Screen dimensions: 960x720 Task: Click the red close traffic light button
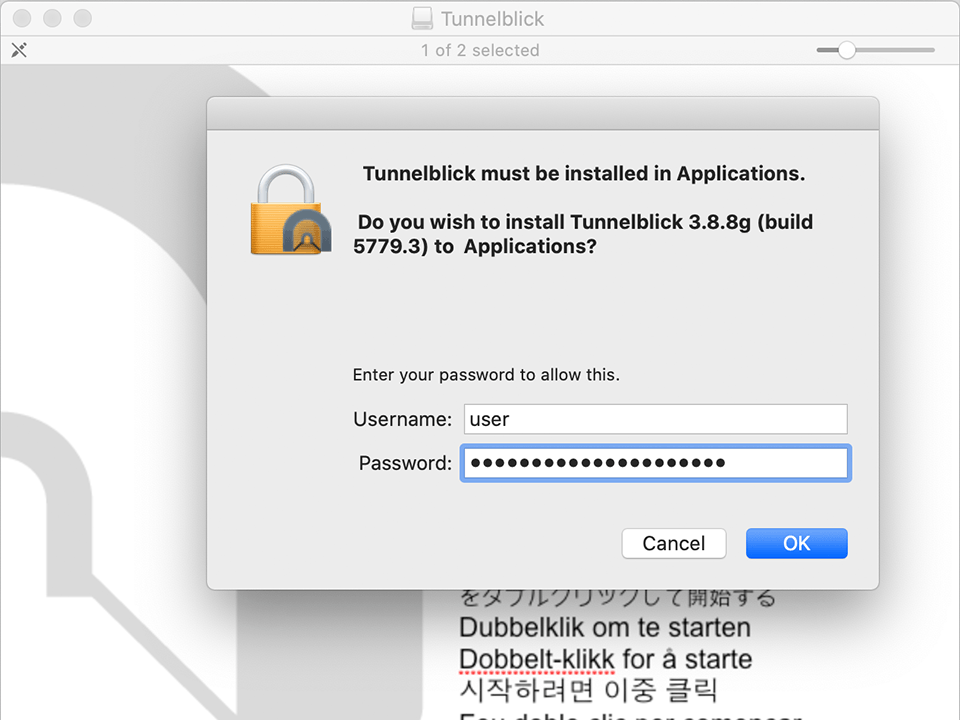point(21,18)
